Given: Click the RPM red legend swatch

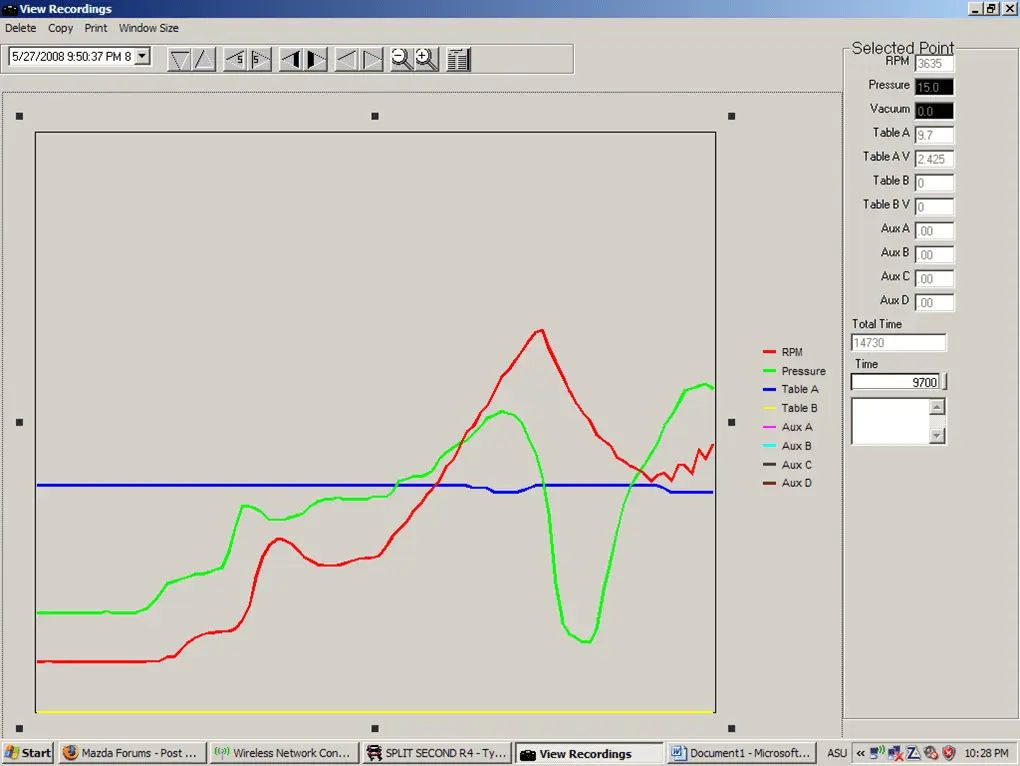Looking at the screenshot, I should click(769, 352).
